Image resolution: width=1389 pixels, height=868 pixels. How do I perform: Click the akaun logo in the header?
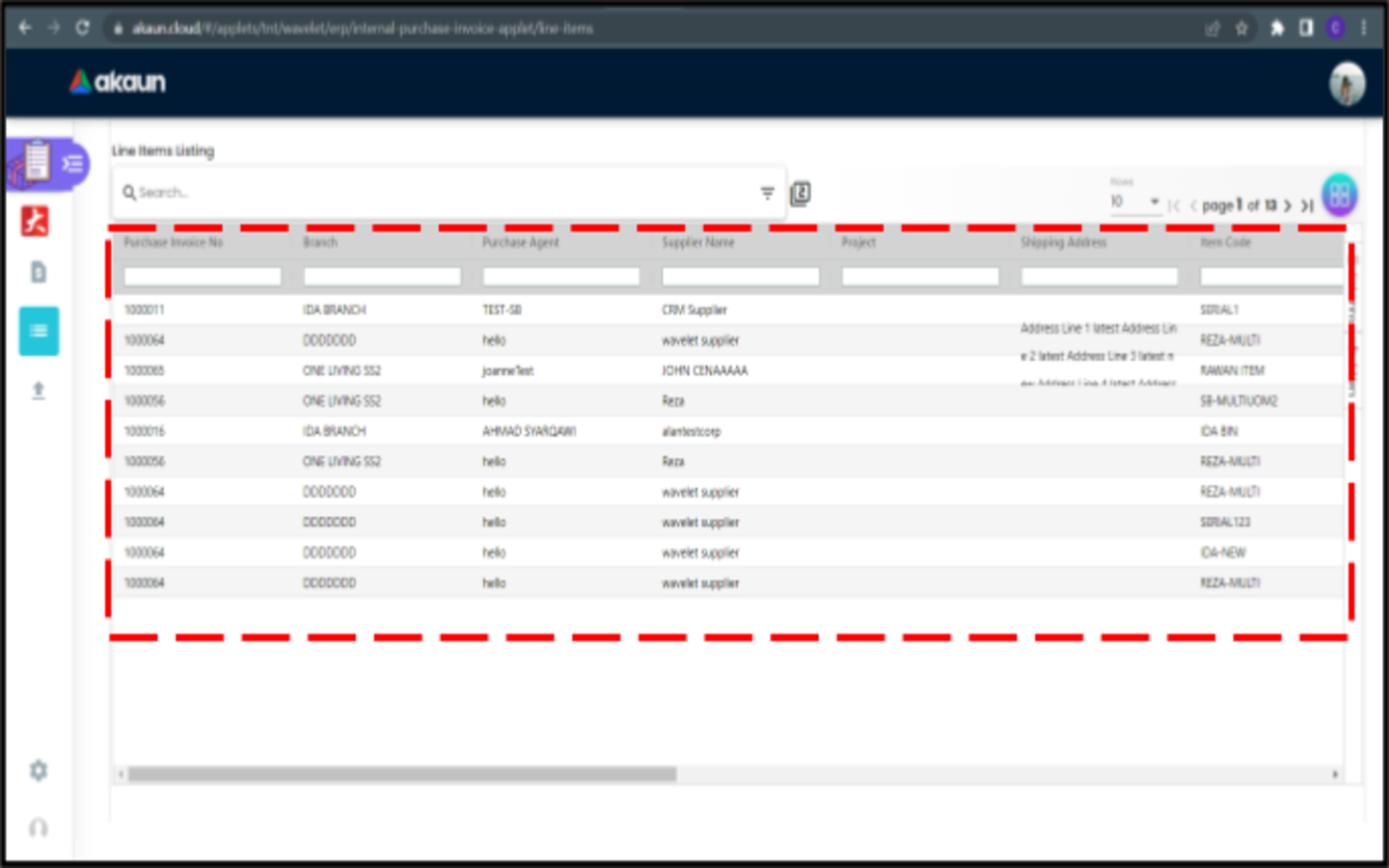[118, 82]
